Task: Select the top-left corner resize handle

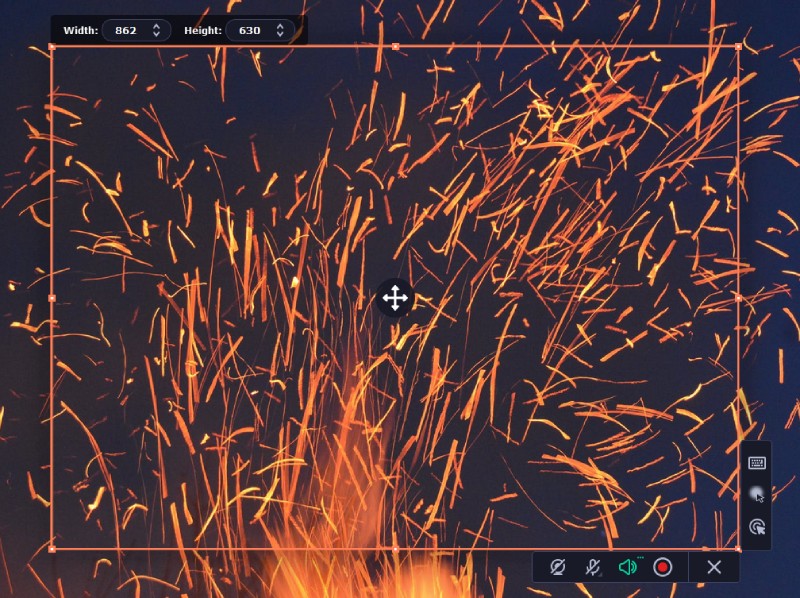Action: pyautogui.click(x=52, y=46)
